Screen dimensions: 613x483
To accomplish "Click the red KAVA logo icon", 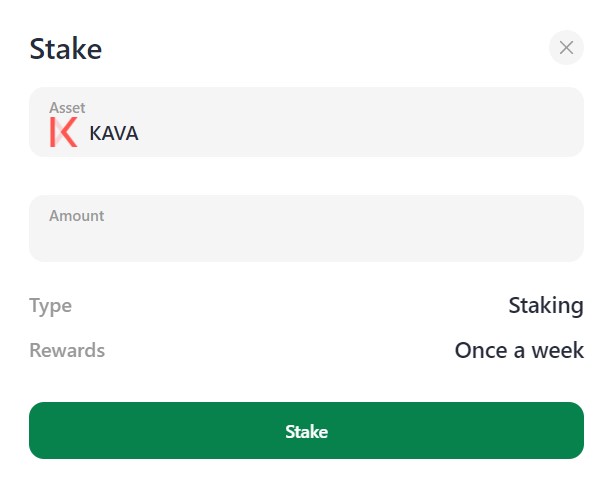I will [x=63, y=132].
